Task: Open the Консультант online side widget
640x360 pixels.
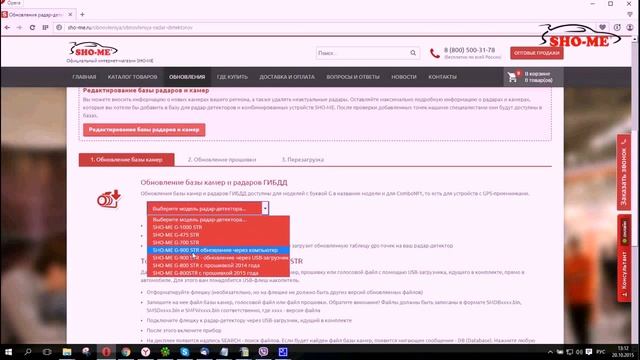Action: click(x=624, y=258)
